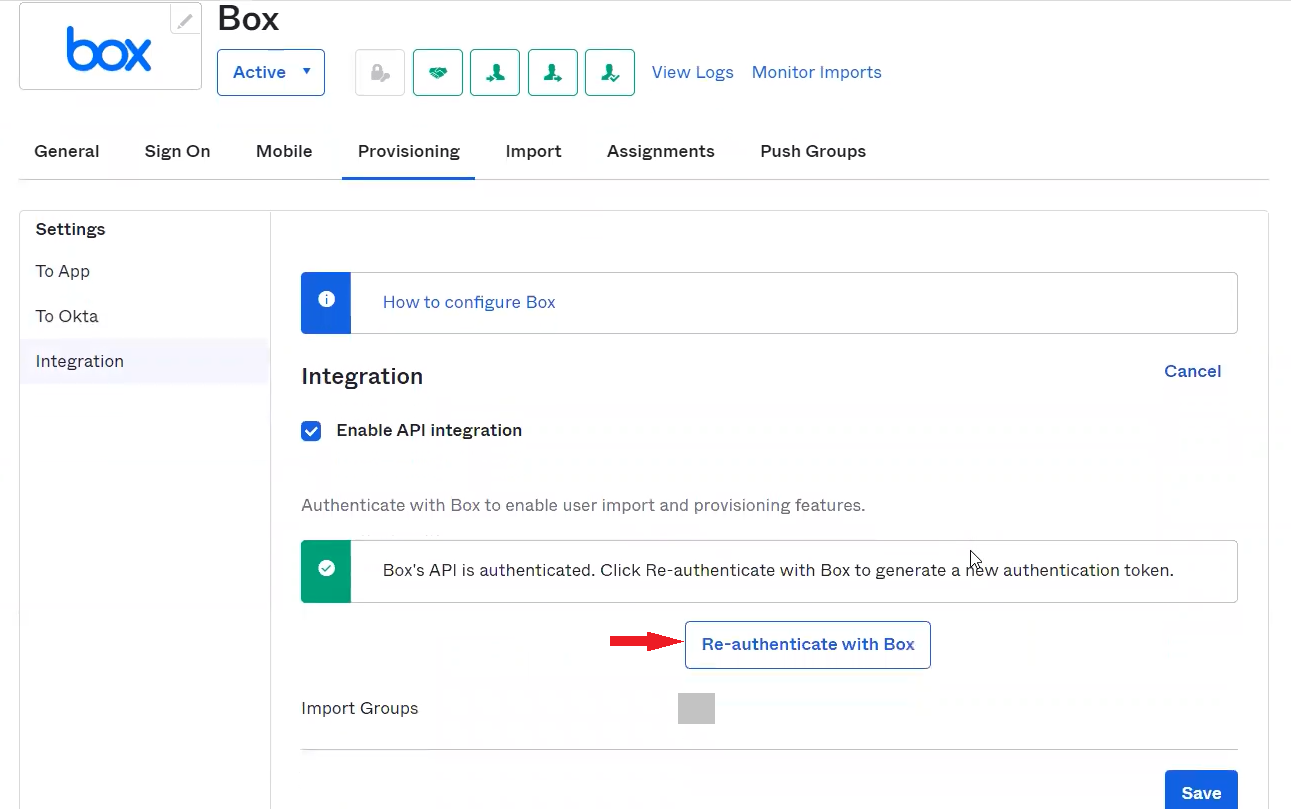Open the Active status dropdown
This screenshot has width=1291, height=809.
(271, 72)
